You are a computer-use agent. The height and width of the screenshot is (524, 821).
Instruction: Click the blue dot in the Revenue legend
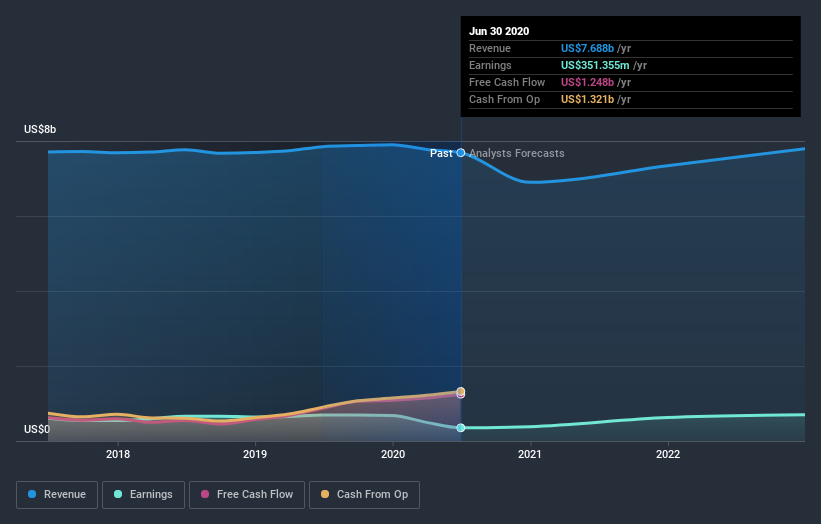click(32, 494)
